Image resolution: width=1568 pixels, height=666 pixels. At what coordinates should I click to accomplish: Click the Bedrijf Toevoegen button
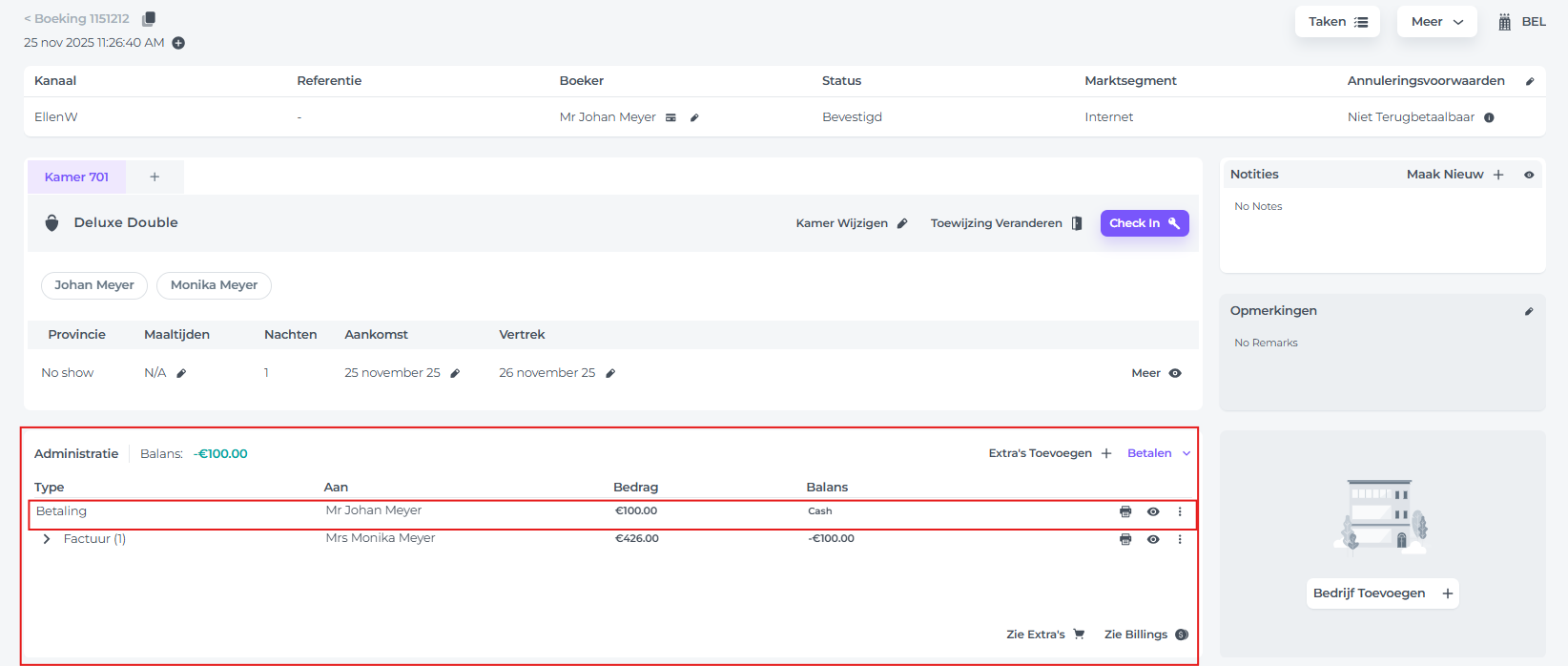click(x=1382, y=593)
